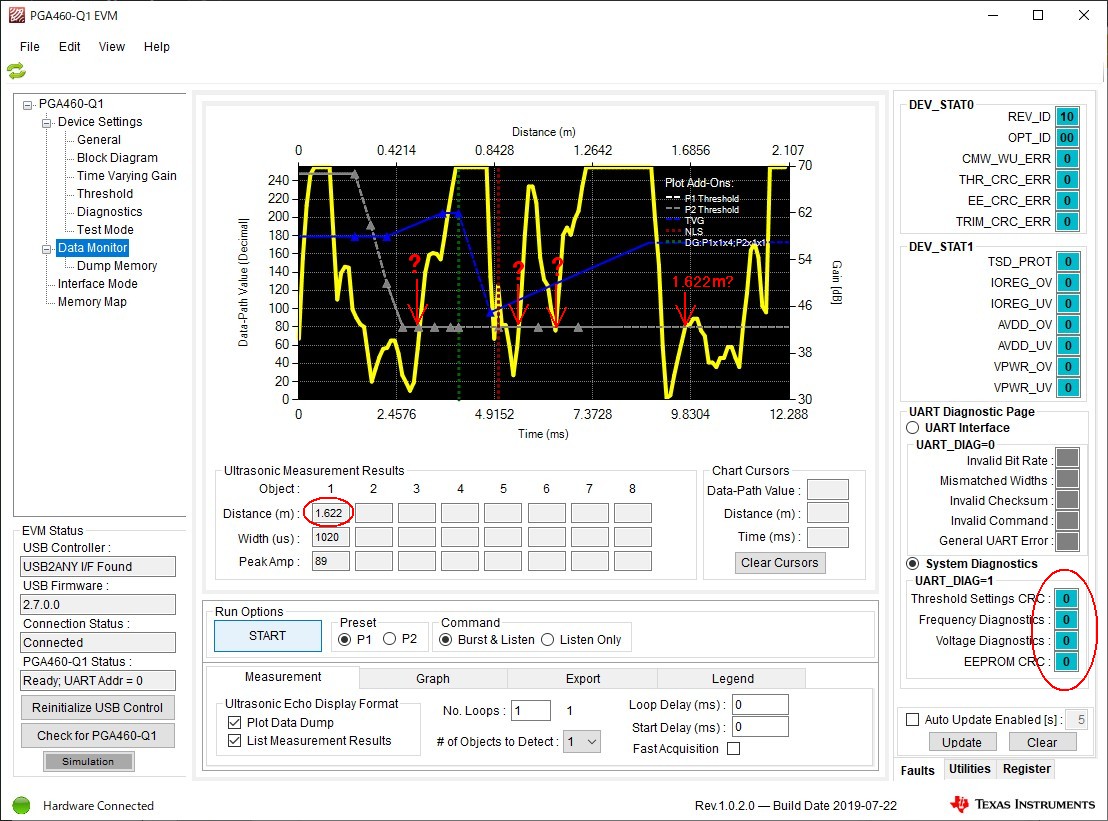The image size is (1108, 821).
Task: Select Burst & Listen command option
Action: [x=446, y=639]
